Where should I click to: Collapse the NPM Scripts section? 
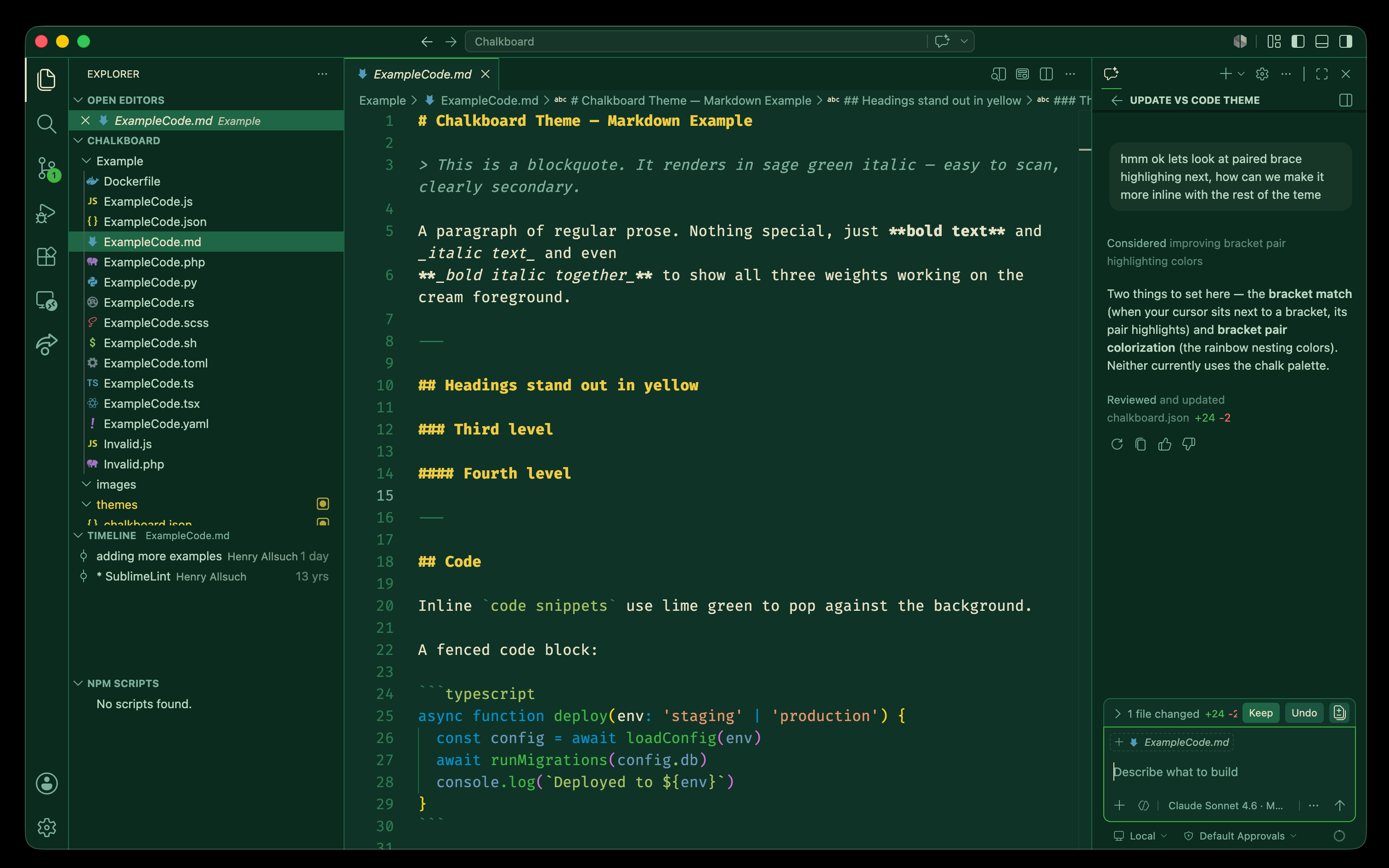tap(79, 683)
